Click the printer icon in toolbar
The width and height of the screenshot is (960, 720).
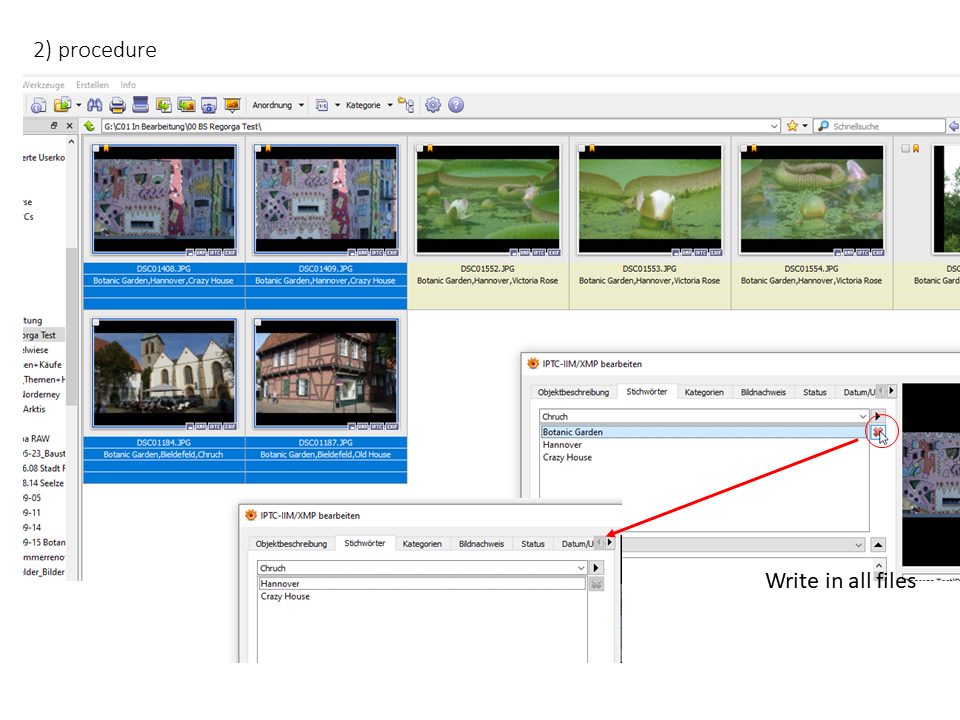(118, 105)
